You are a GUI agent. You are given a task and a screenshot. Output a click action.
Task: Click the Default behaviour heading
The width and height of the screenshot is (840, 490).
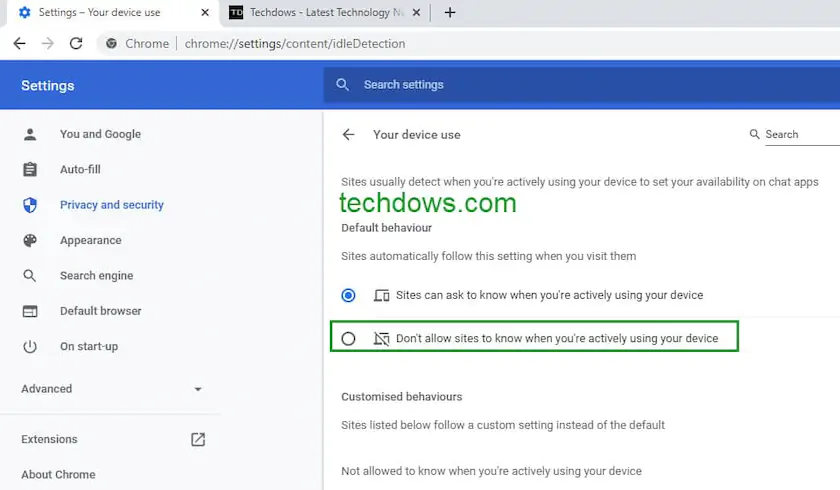pos(386,228)
